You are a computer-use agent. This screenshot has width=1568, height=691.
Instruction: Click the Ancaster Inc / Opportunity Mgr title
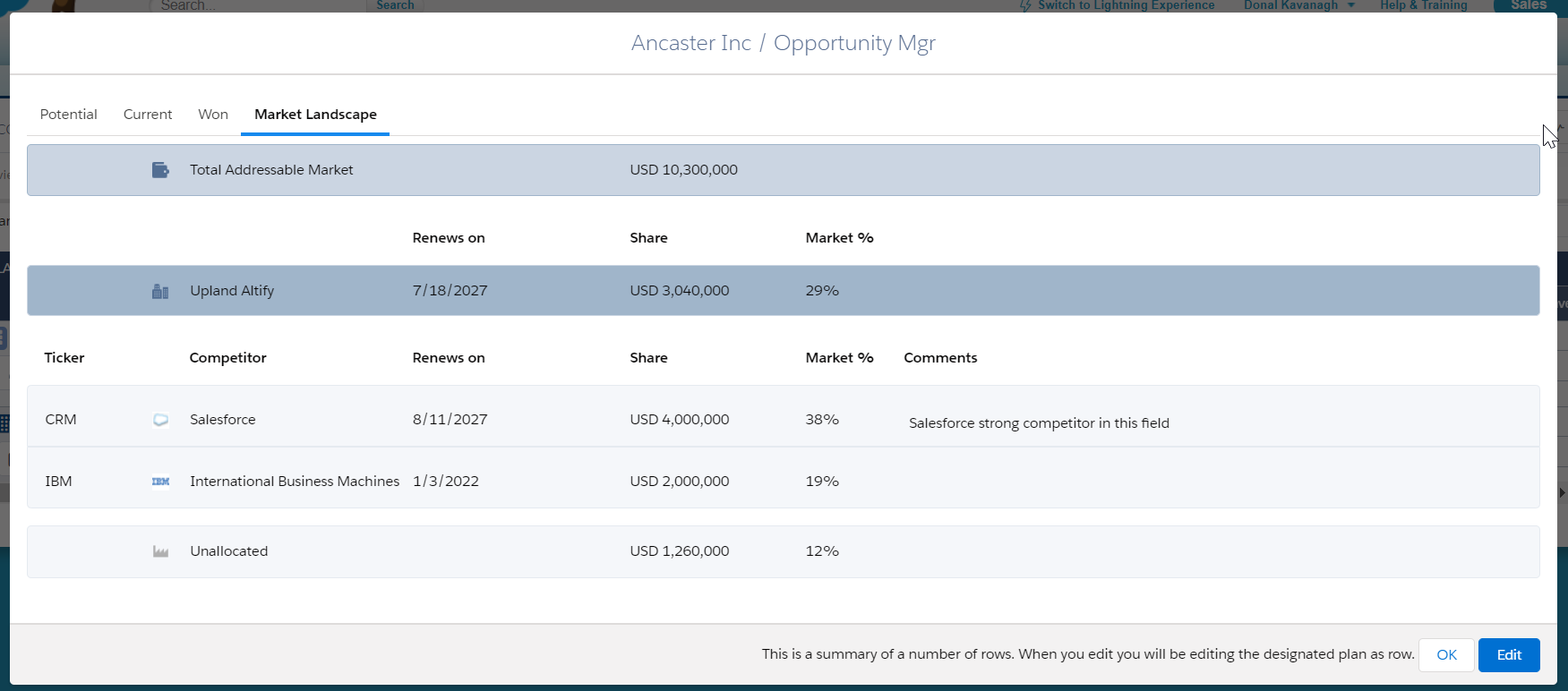pos(784,43)
